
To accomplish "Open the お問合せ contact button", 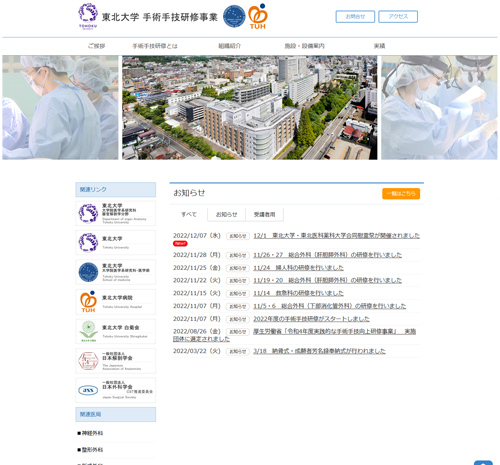I will point(355,16).
